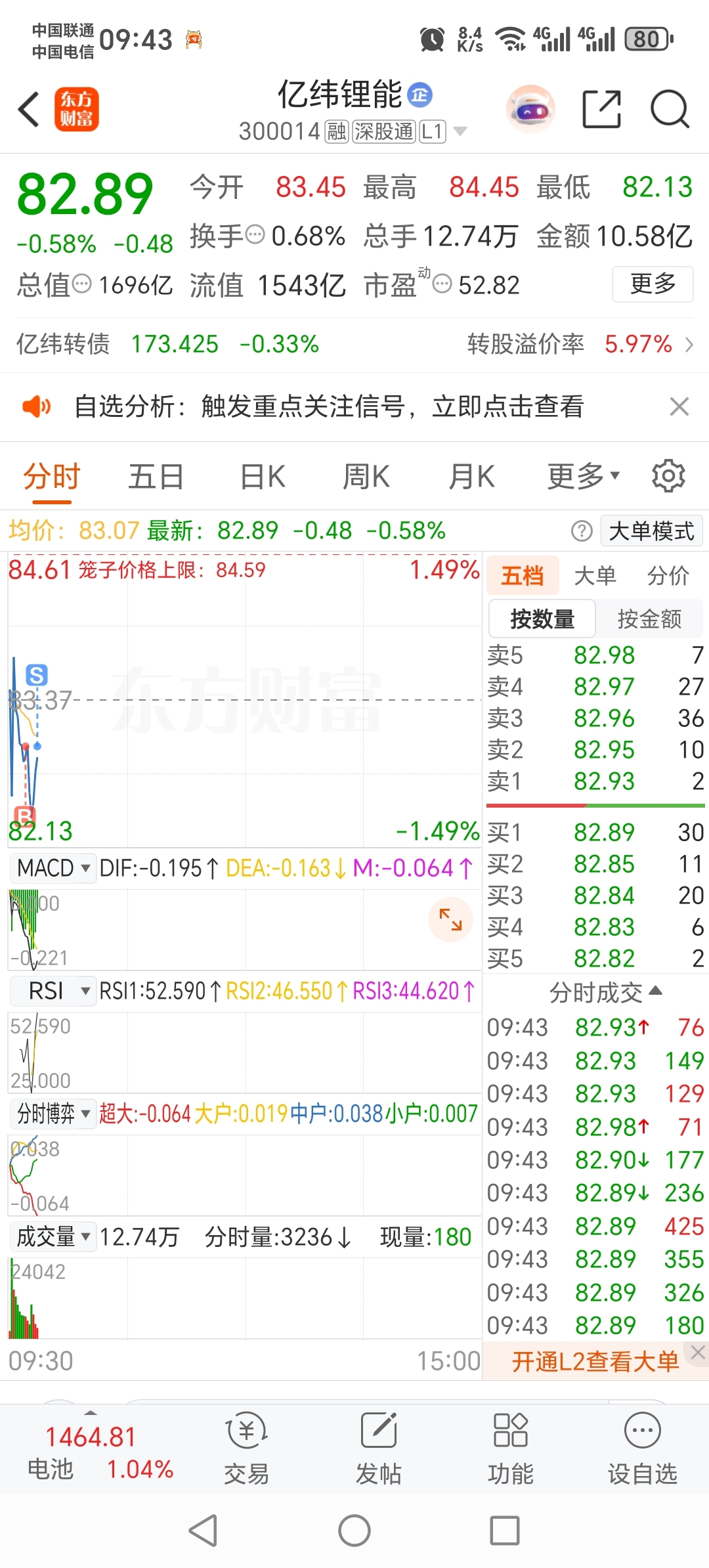709x1568 pixels.
Task: Tap the orange speaker announcement icon
Action: [x=36, y=407]
